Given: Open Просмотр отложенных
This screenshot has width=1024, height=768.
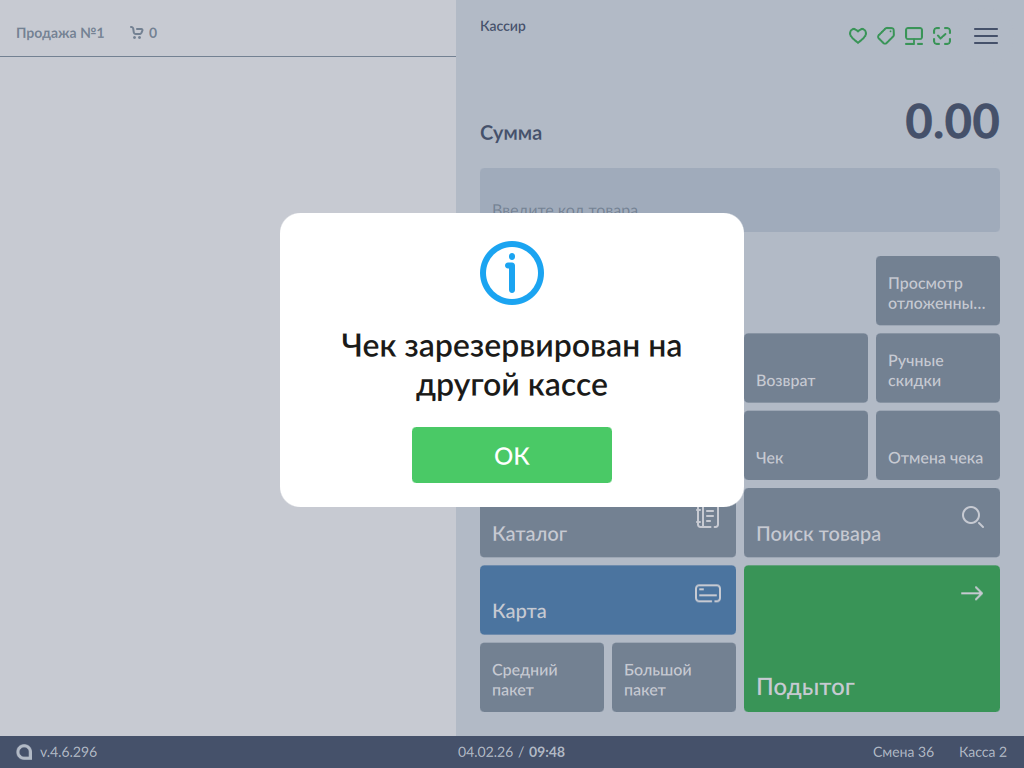Looking at the screenshot, I should click(x=937, y=291).
